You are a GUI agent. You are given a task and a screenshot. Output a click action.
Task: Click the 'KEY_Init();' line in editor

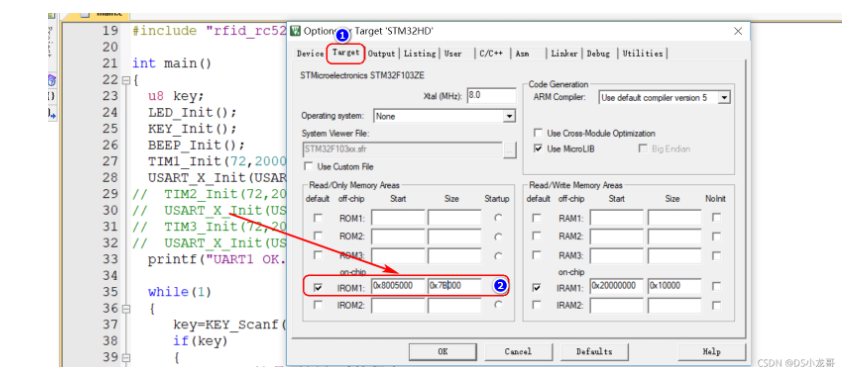click(192, 129)
